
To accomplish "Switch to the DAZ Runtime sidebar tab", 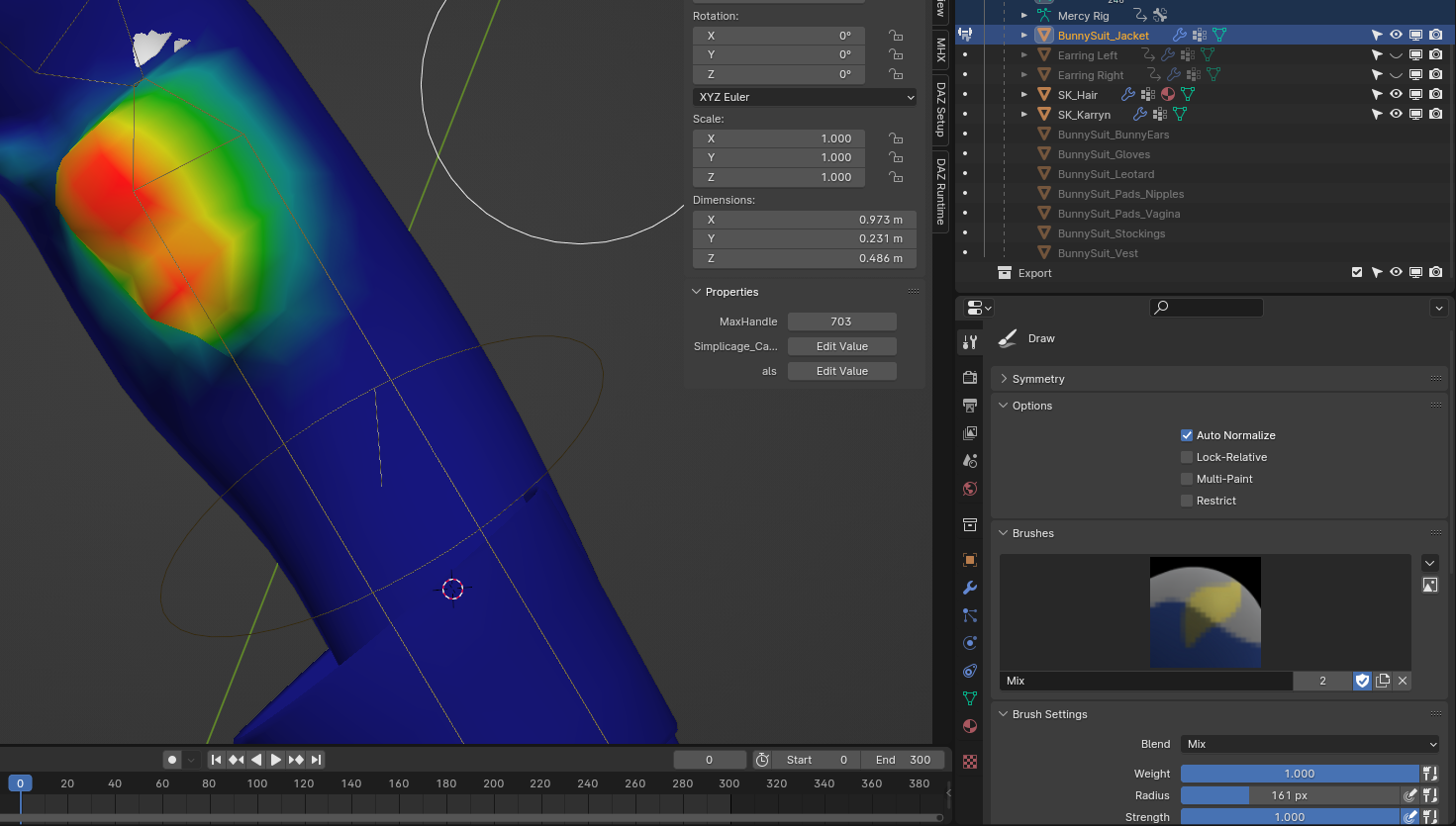I will pos(940,191).
